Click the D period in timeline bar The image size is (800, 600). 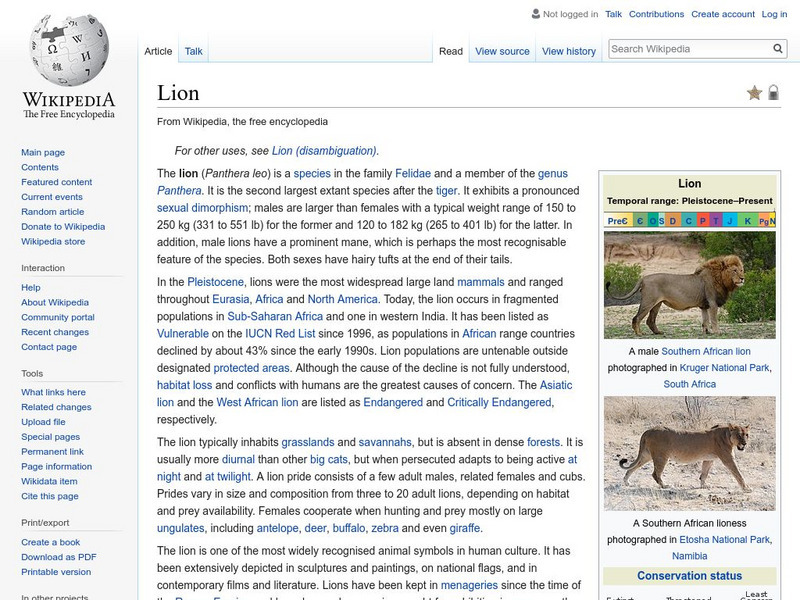pyautogui.click(x=672, y=221)
